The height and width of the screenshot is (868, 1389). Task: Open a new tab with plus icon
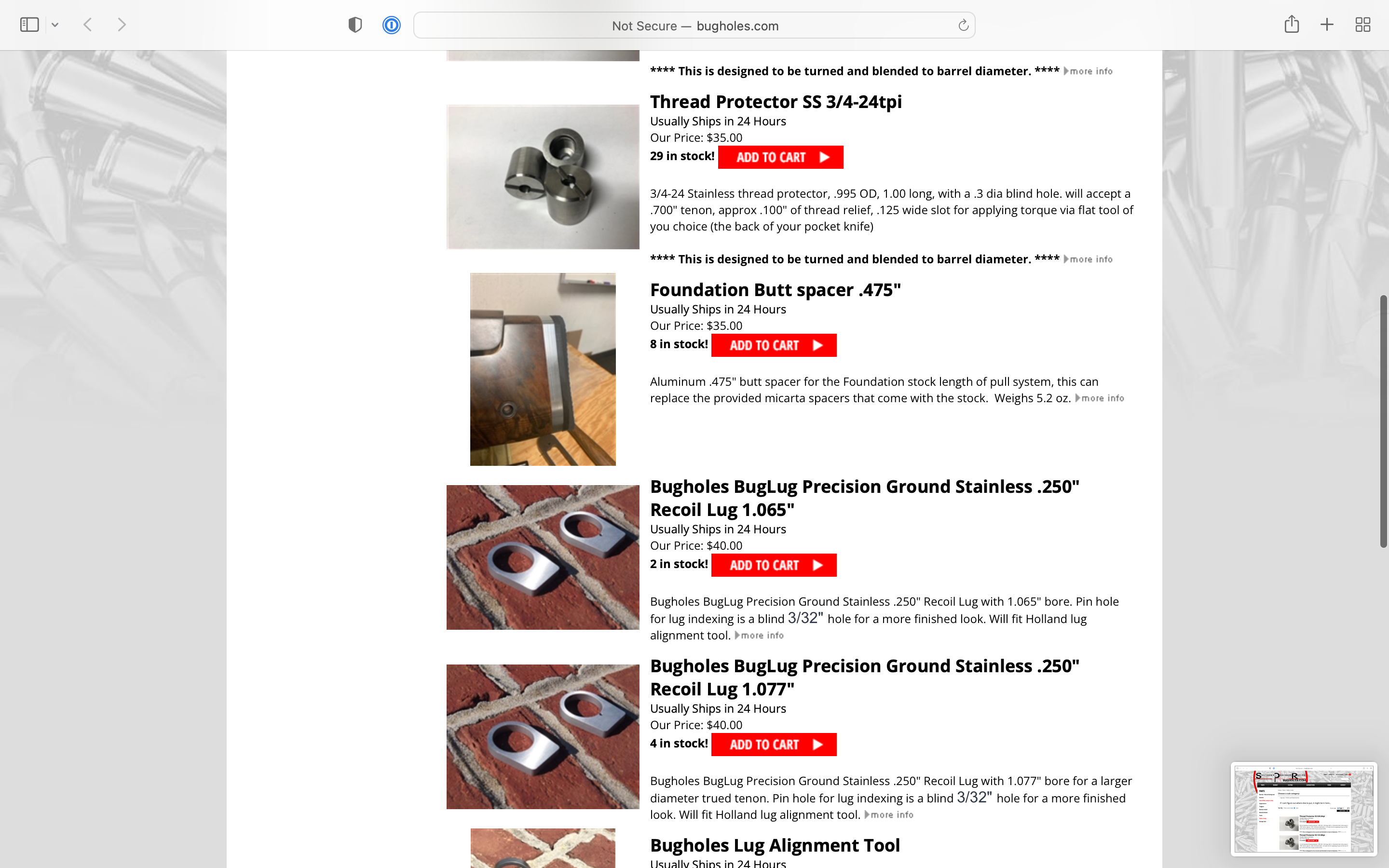pos(1327,25)
